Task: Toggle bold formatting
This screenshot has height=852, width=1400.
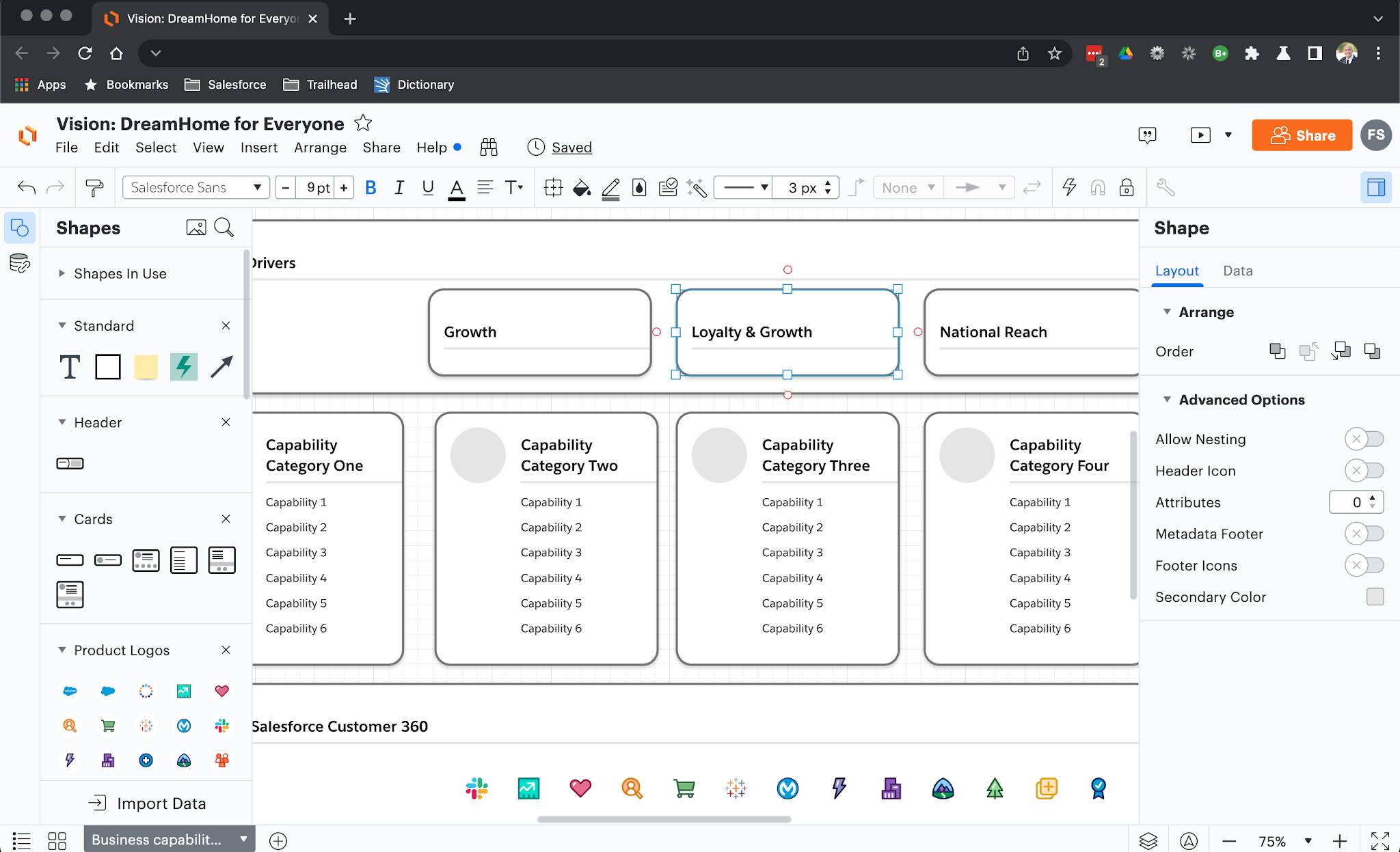Action: (x=371, y=188)
